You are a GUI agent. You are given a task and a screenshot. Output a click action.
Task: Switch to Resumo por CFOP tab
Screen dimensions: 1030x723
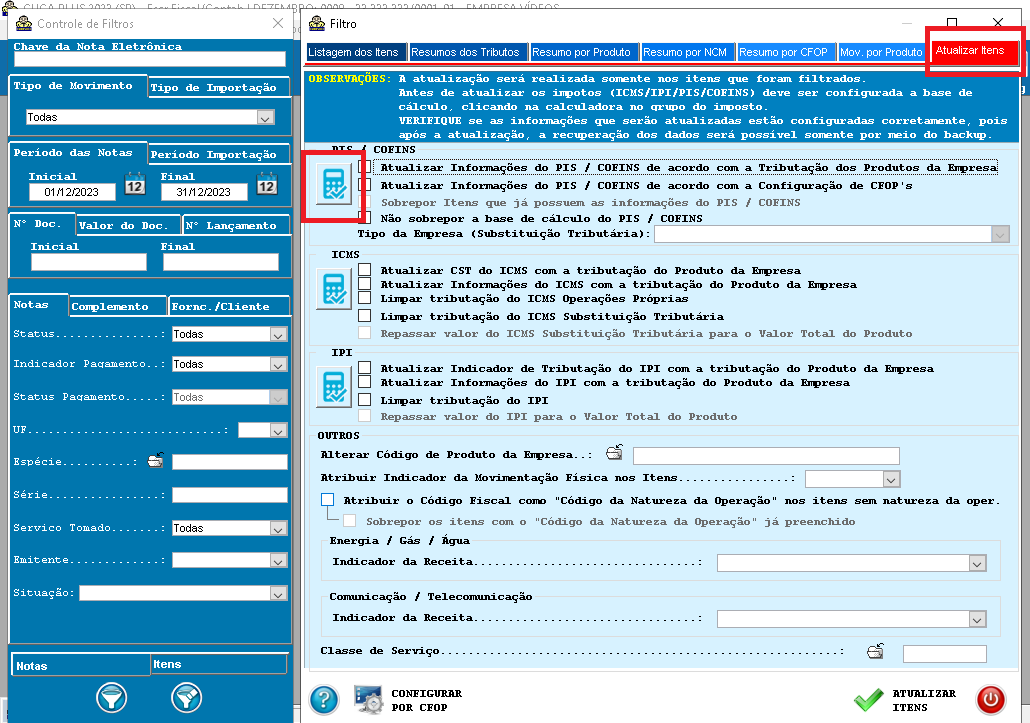coord(784,52)
